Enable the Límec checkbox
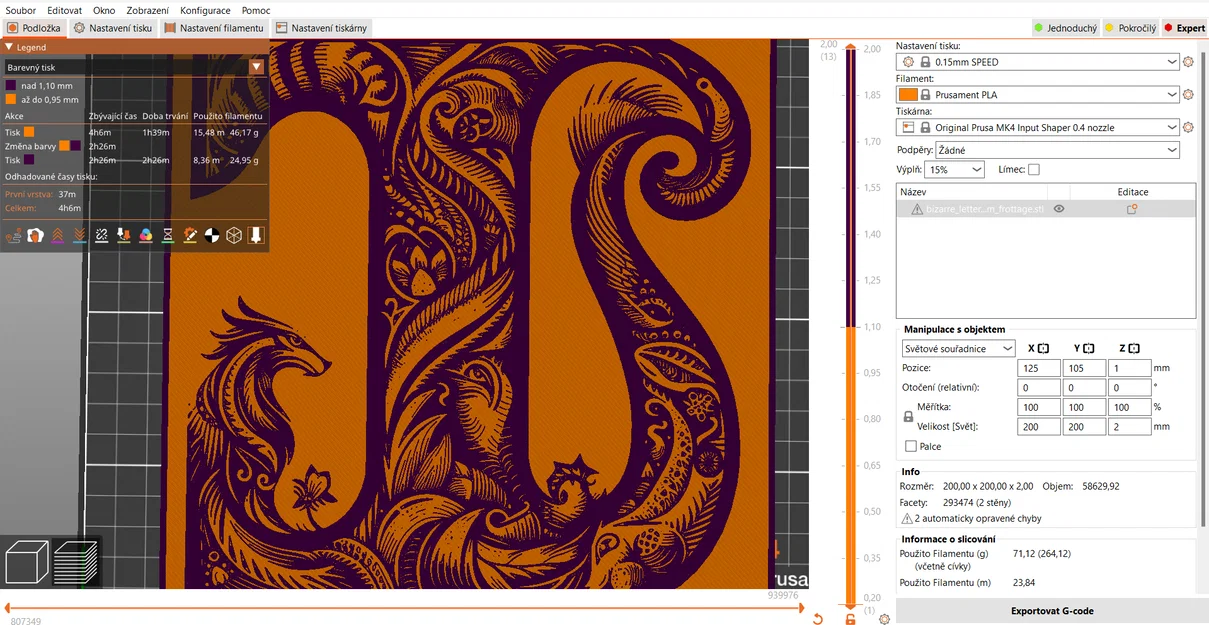Screen dimensions: 1209x625 click(x=1033, y=170)
